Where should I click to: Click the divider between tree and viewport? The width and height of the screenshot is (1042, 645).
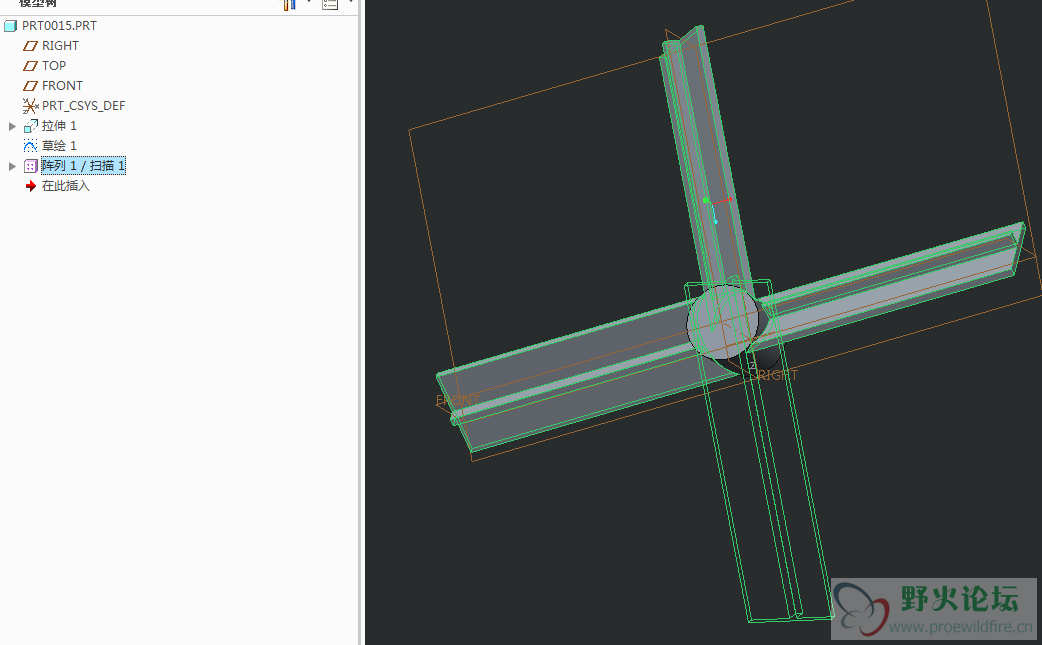[361, 322]
